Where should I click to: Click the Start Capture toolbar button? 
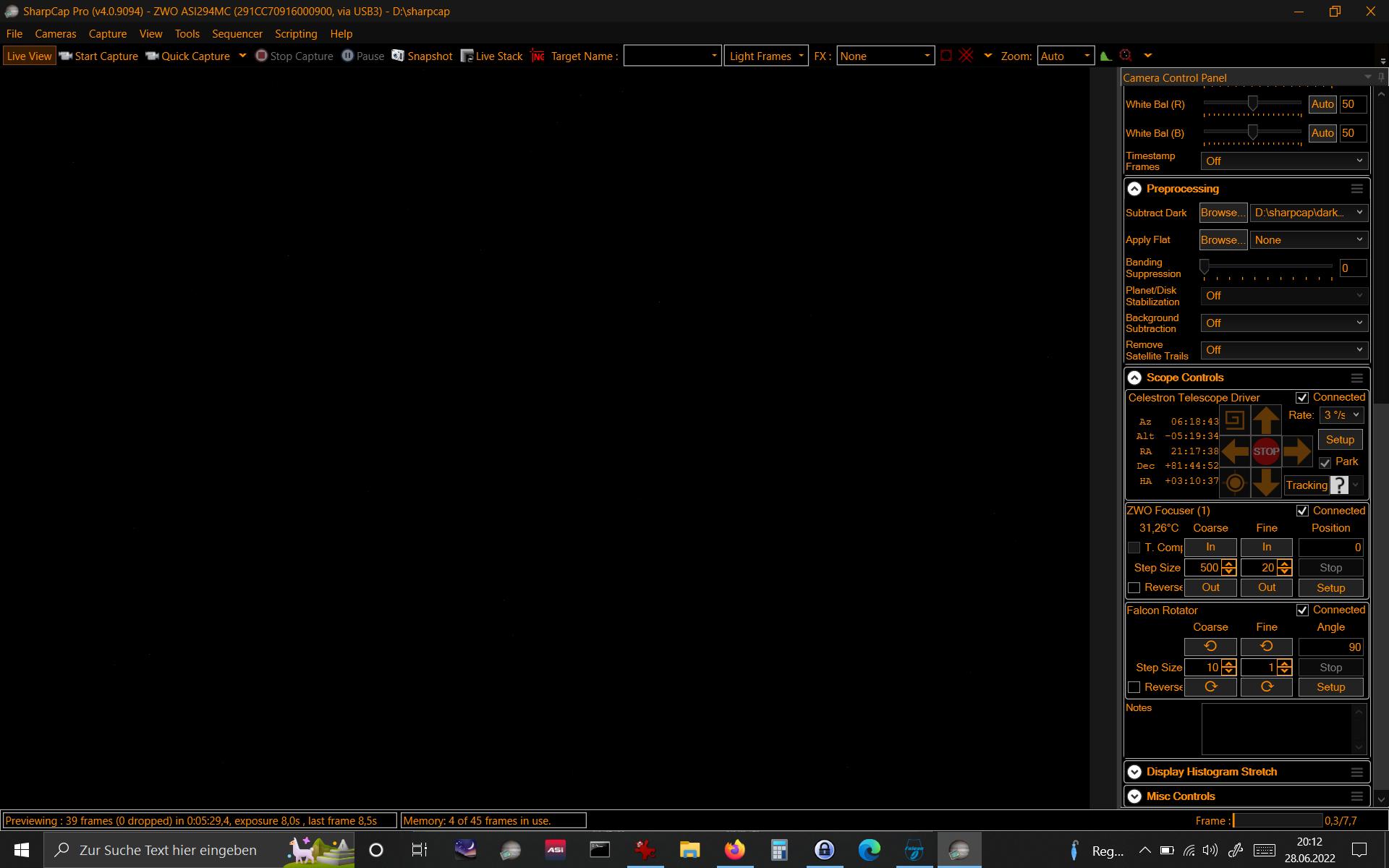[98, 56]
